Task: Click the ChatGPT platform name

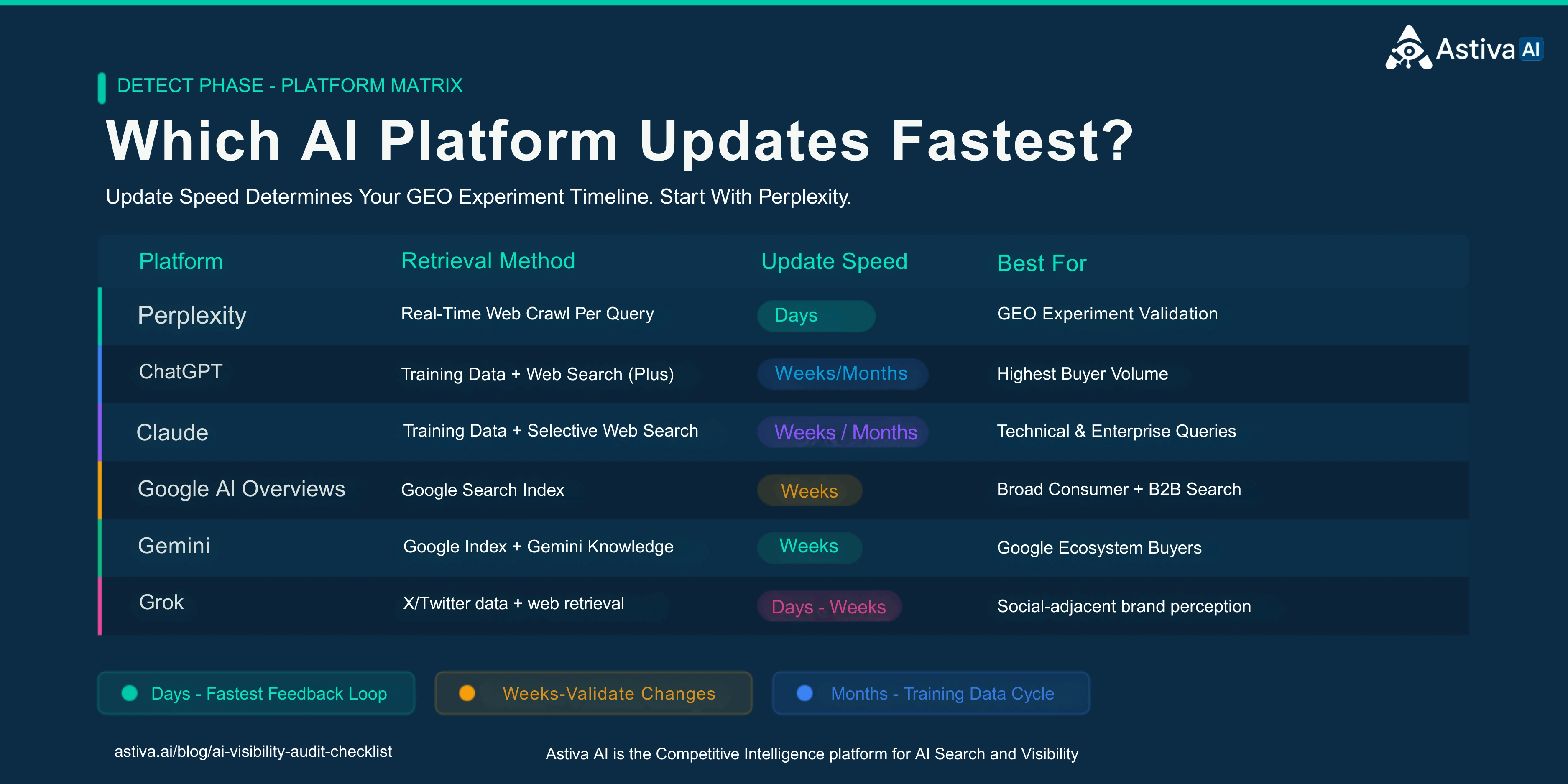Action: click(181, 371)
